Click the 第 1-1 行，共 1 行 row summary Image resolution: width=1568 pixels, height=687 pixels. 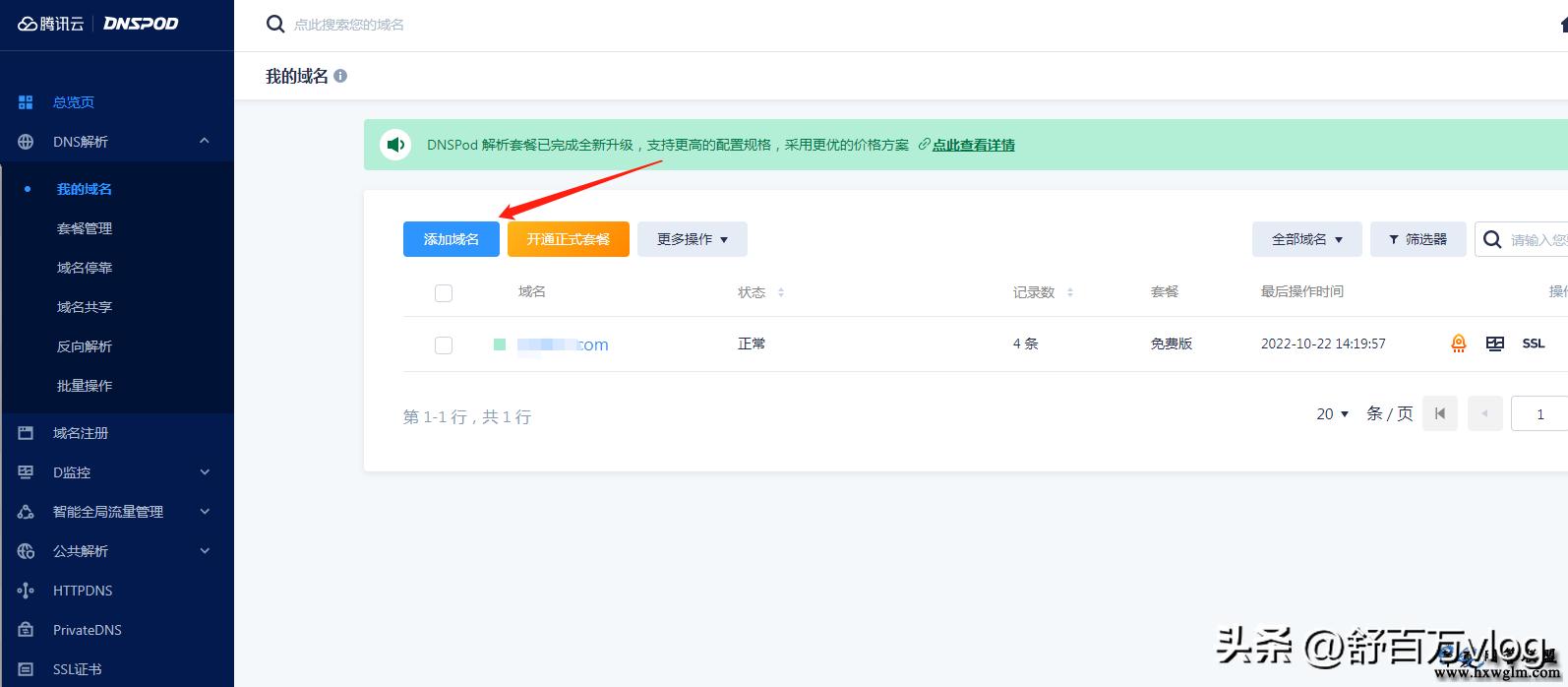[x=467, y=417]
